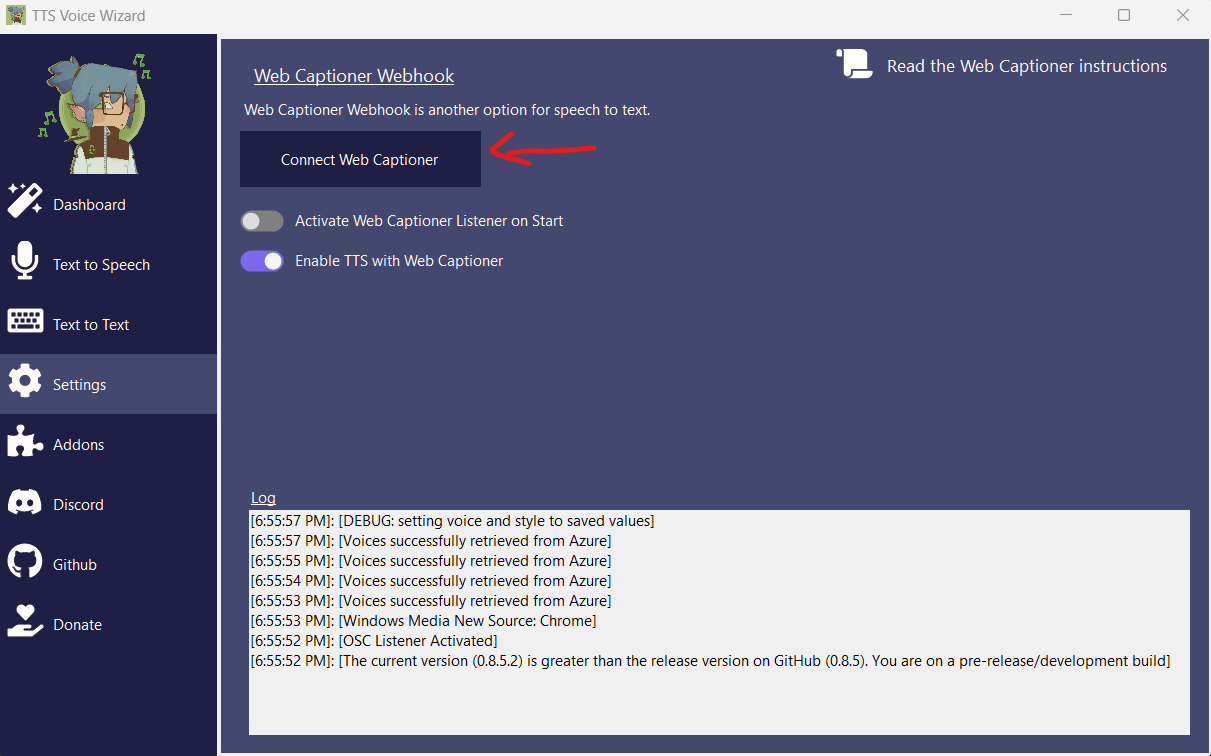
Task: Select the 6:55:54 PM Voices retrieved log line
Action: pyautogui.click(x=430, y=581)
